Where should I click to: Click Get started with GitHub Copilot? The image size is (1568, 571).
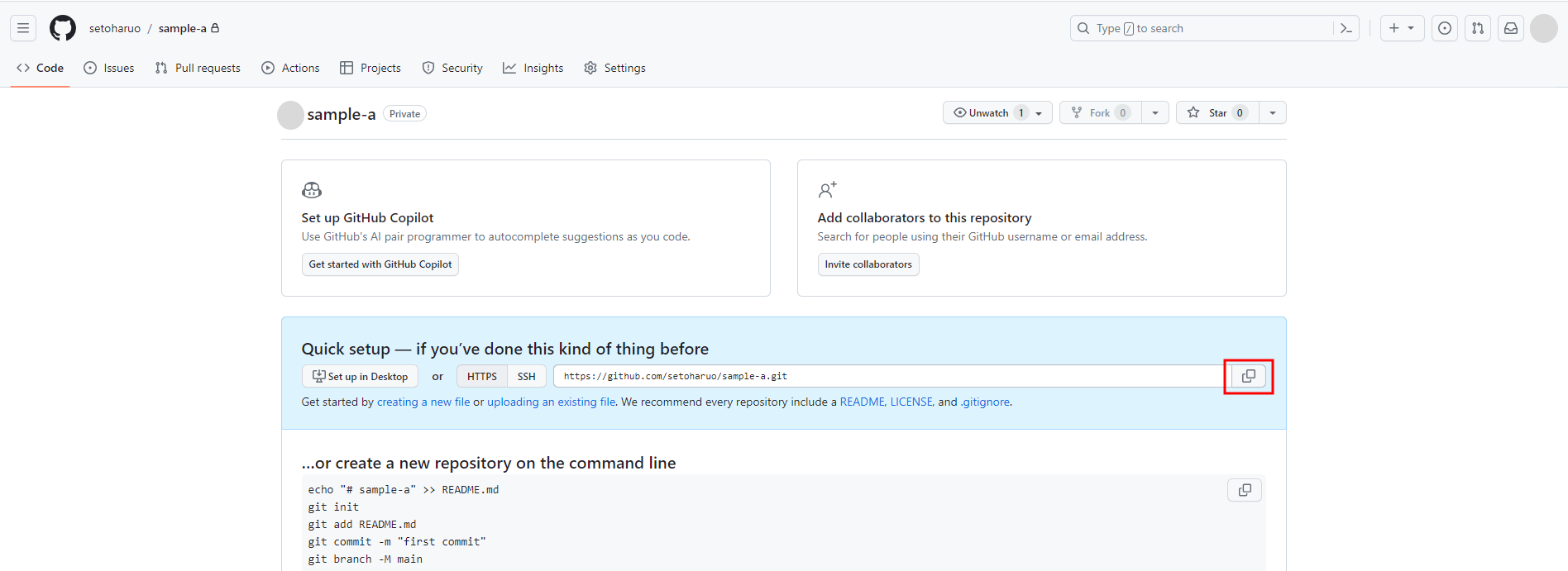(x=380, y=264)
